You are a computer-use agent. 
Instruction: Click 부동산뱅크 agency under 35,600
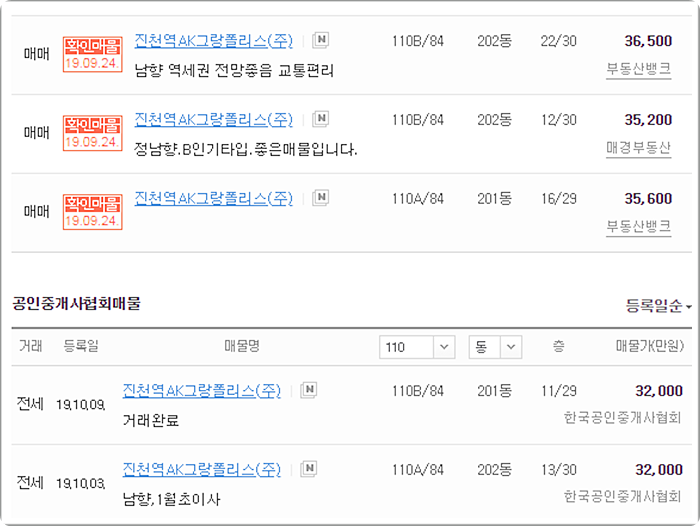tap(638, 226)
